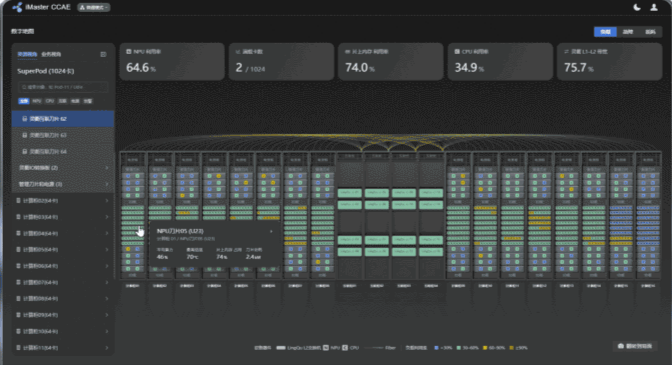This screenshot has height=365, width=672.
Task: Click the NPU legend icon at bottom
Action: tap(326, 347)
